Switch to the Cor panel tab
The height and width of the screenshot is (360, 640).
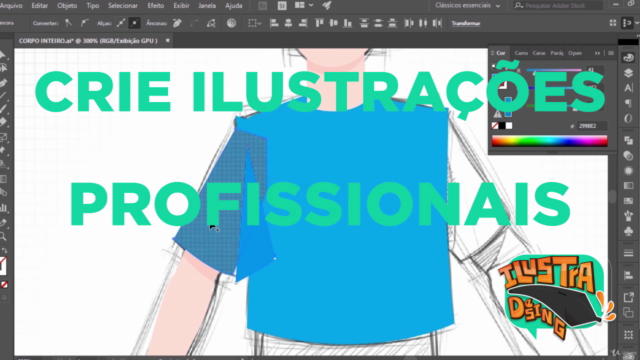click(500, 53)
